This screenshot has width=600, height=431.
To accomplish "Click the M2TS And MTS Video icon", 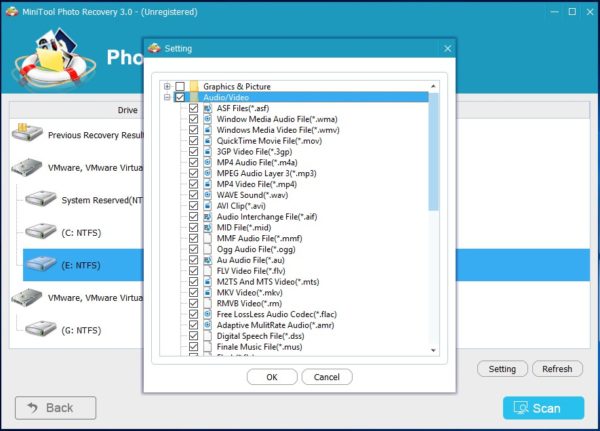I will click(207, 282).
